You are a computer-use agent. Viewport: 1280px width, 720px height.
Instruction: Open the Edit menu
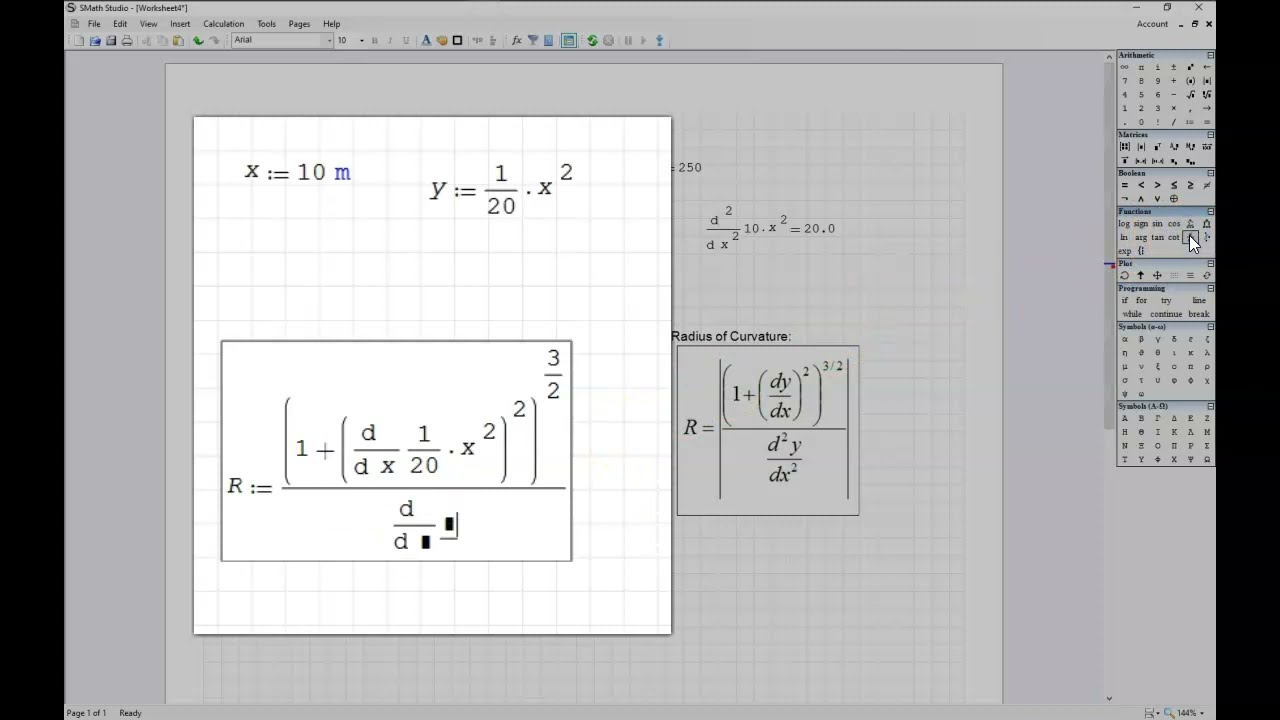pos(120,23)
